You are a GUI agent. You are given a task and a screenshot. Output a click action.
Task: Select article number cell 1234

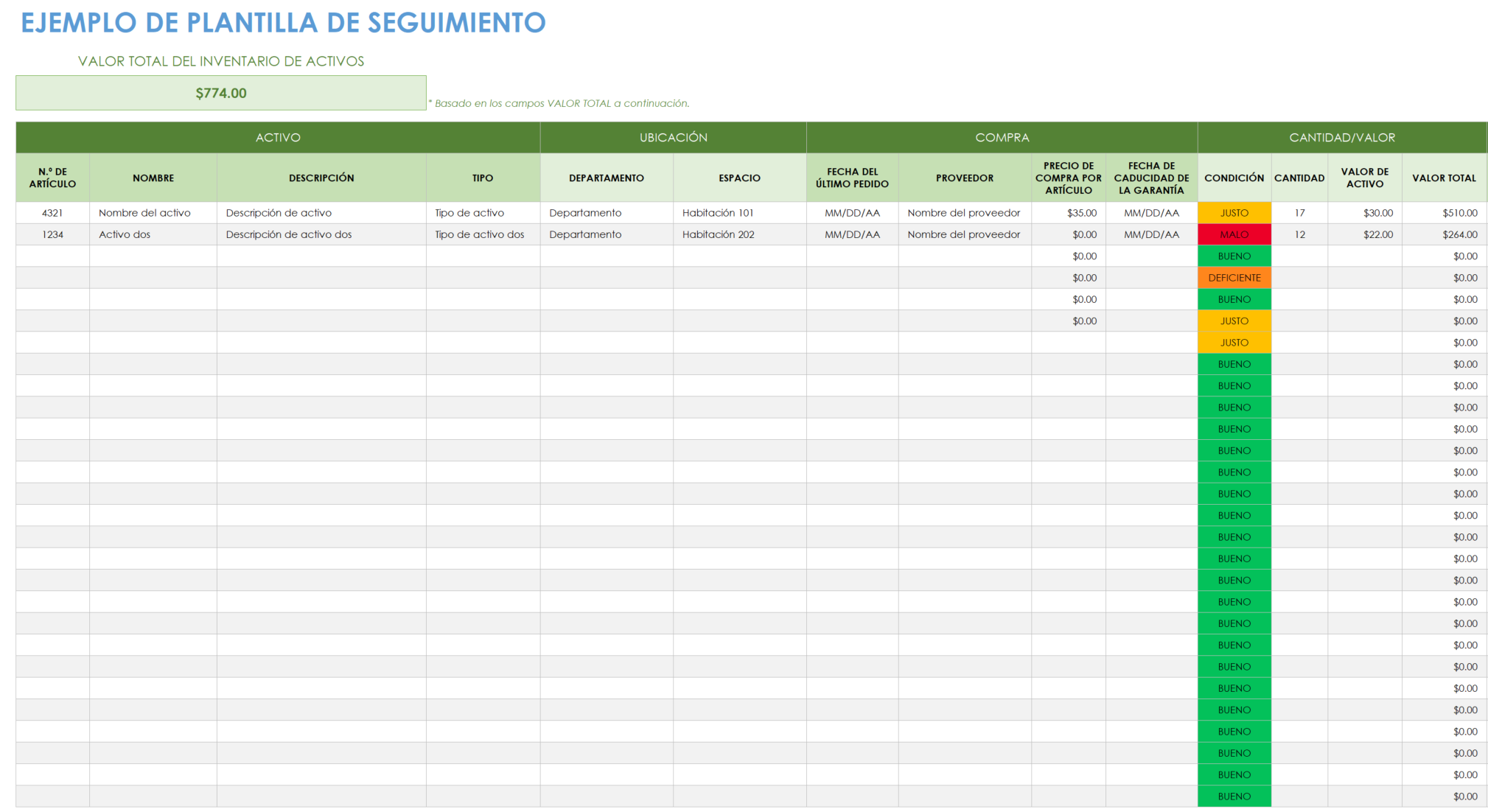coord(52,234)
